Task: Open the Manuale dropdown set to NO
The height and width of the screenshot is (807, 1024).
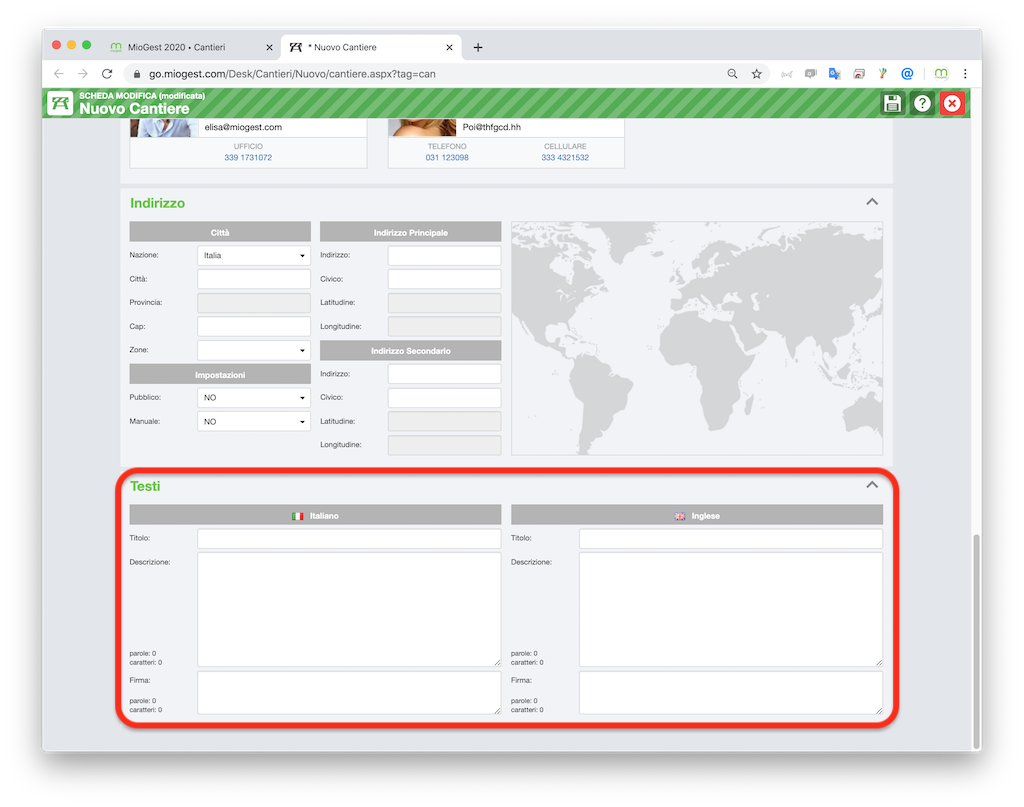Action: click(x=253, y=421)
